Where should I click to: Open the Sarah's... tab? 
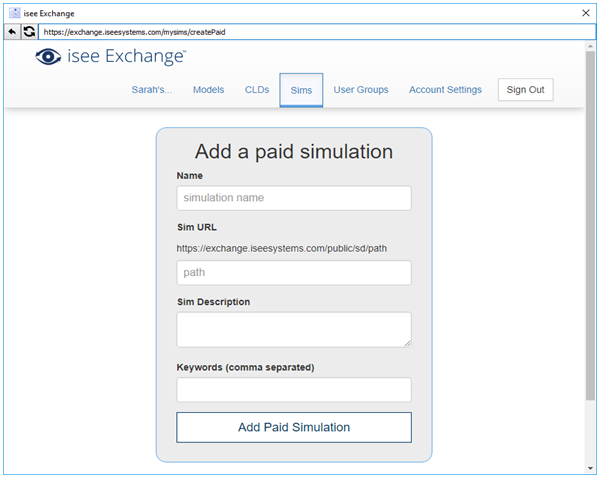pyautogui.click(x=152, y=90)
